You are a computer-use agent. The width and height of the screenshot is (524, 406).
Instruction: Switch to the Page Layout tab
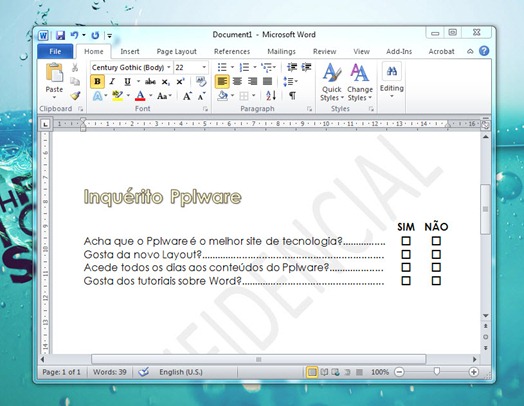(x=176, y=51)
